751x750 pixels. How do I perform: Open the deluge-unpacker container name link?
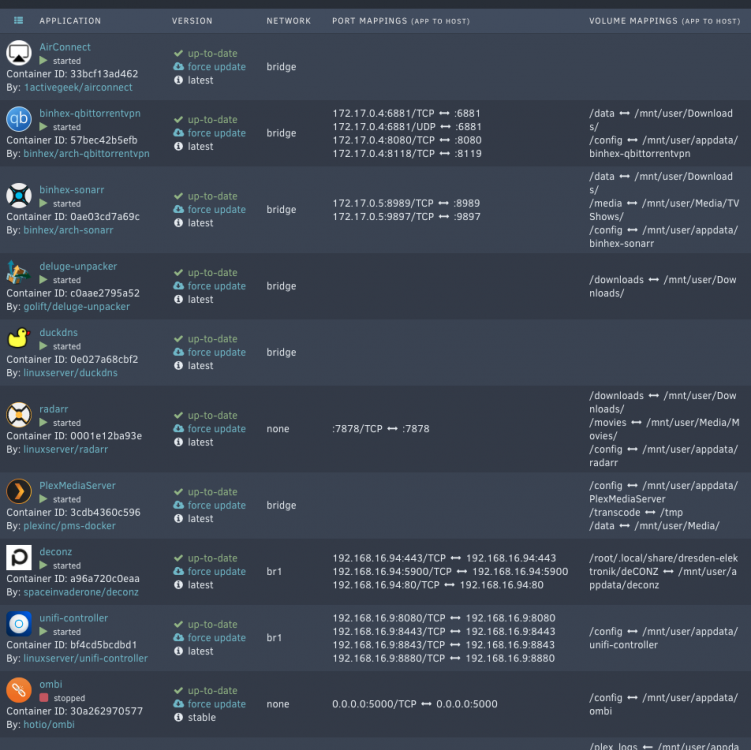(78, 266)
